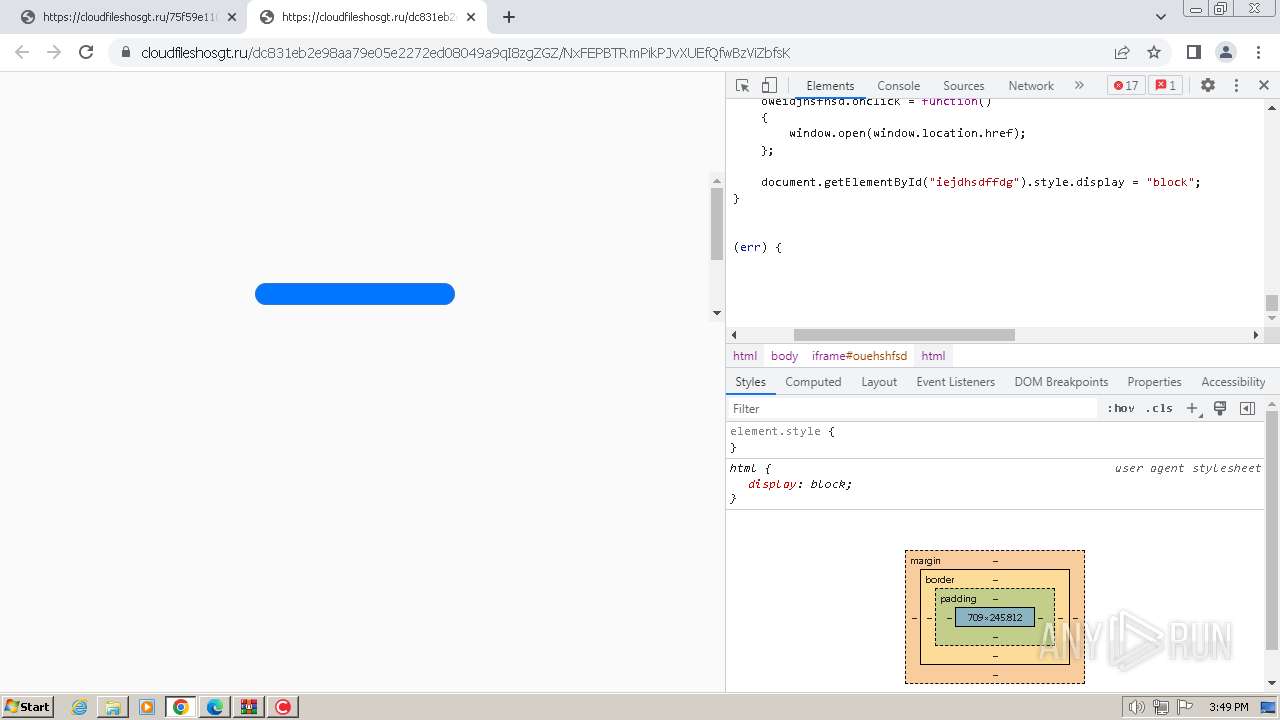
Task: Reload the current page
Action: click(86, 52)
